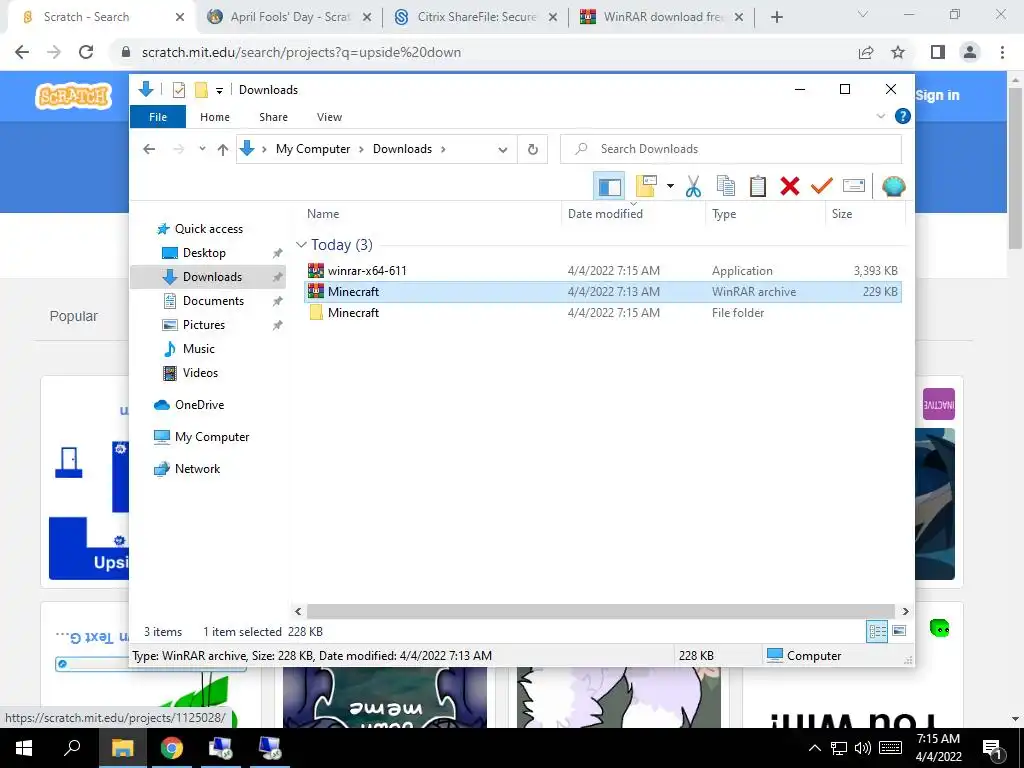Toggle the navigation pane layout button
The width and height of the screenshot is (1024, 768).
609,187
